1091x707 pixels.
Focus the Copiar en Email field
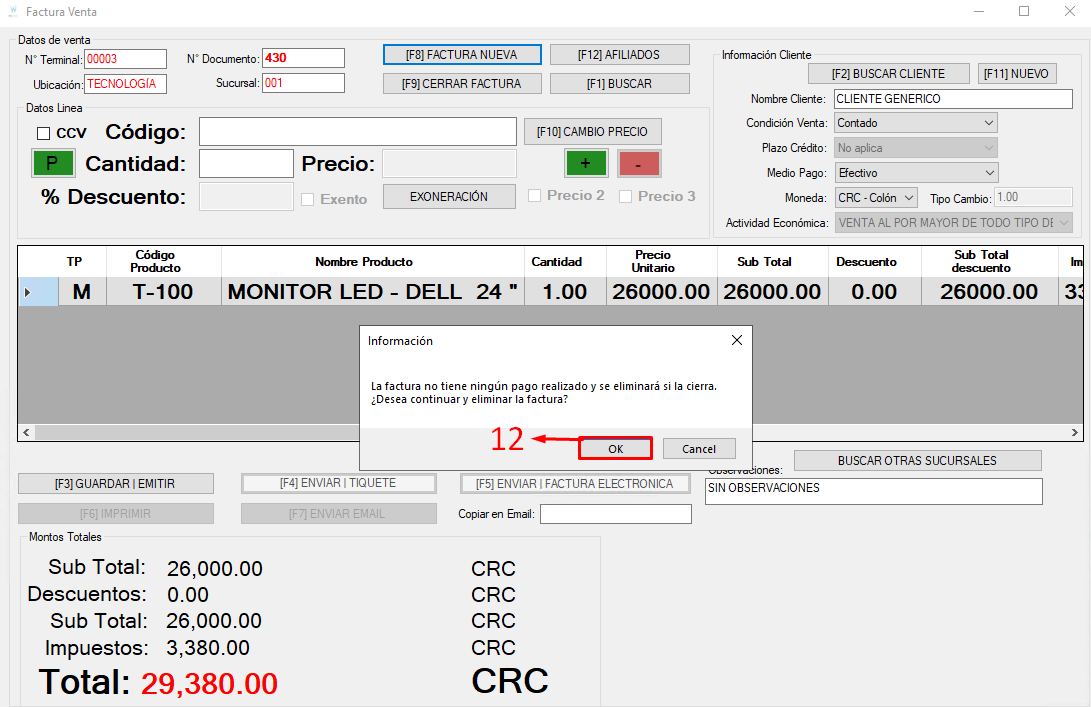(616, 514)
